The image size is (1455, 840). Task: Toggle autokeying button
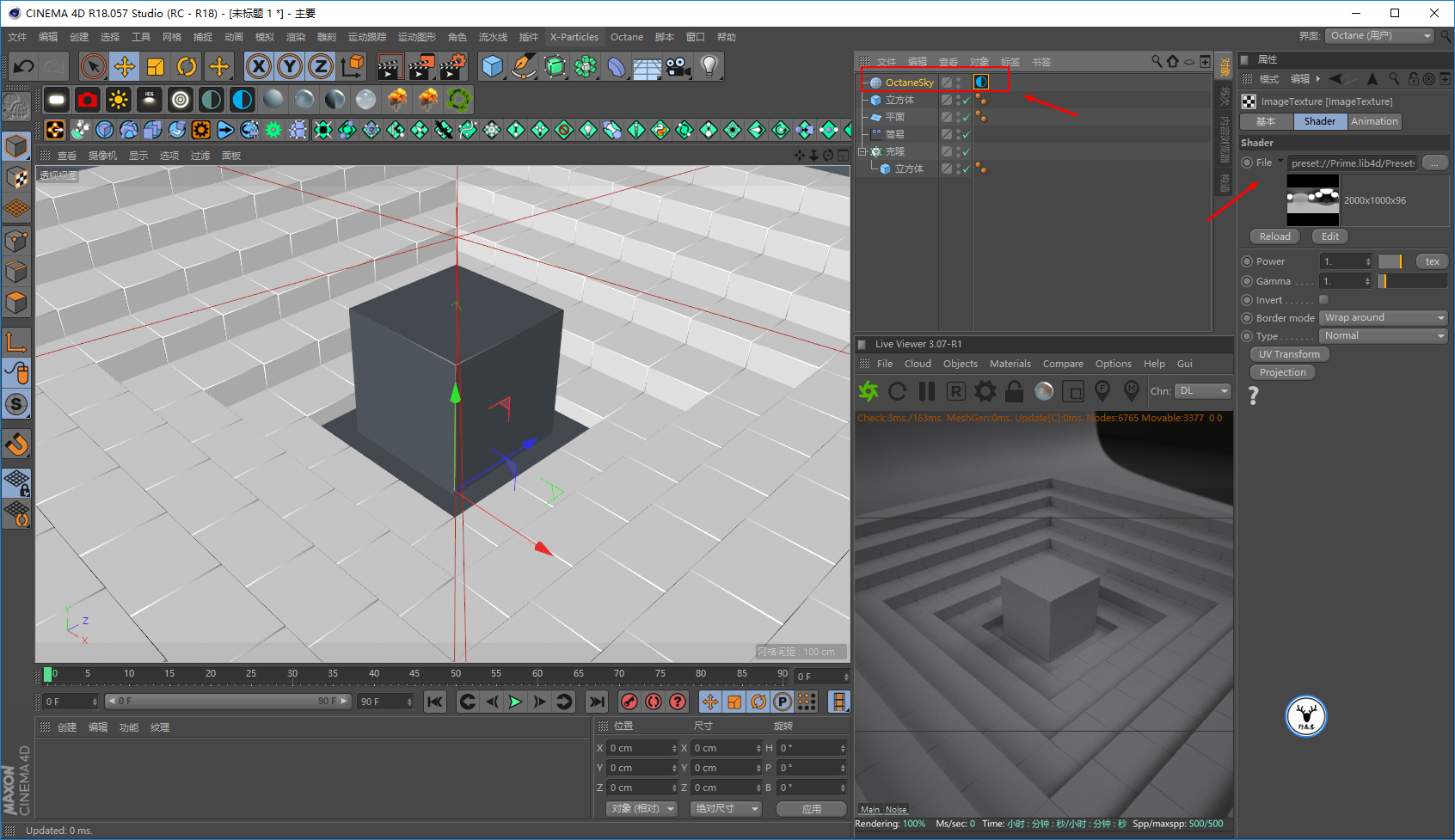pyautogui.click(x=654, y=702)
